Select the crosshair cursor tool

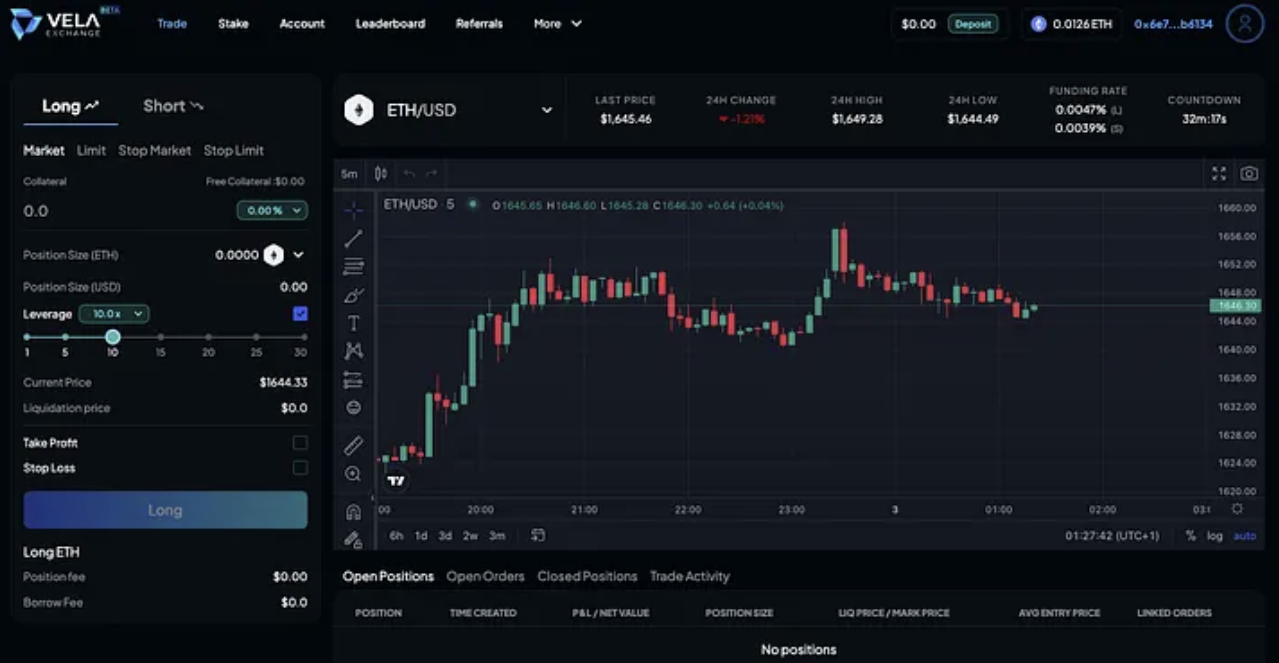(353, 210)
